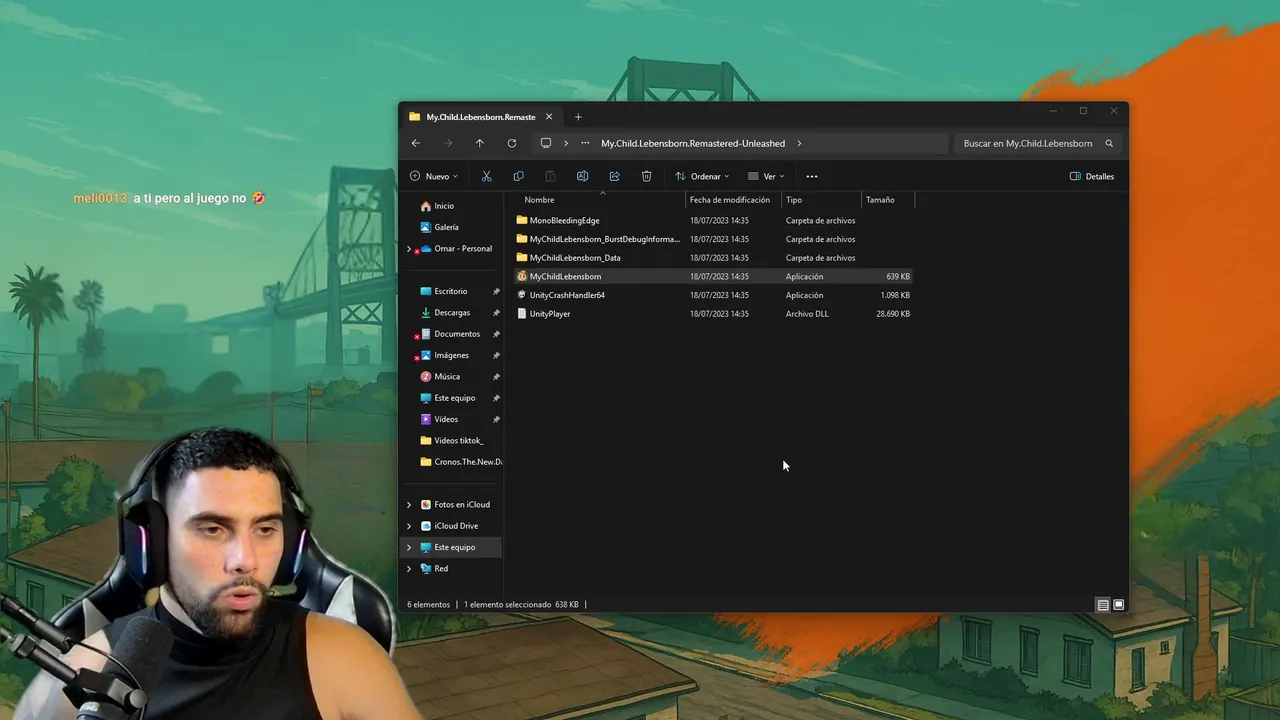Screen dimensions: 1280x720
Task: Expand Fotos en iCloud tree node
Action: pos(409,505)
